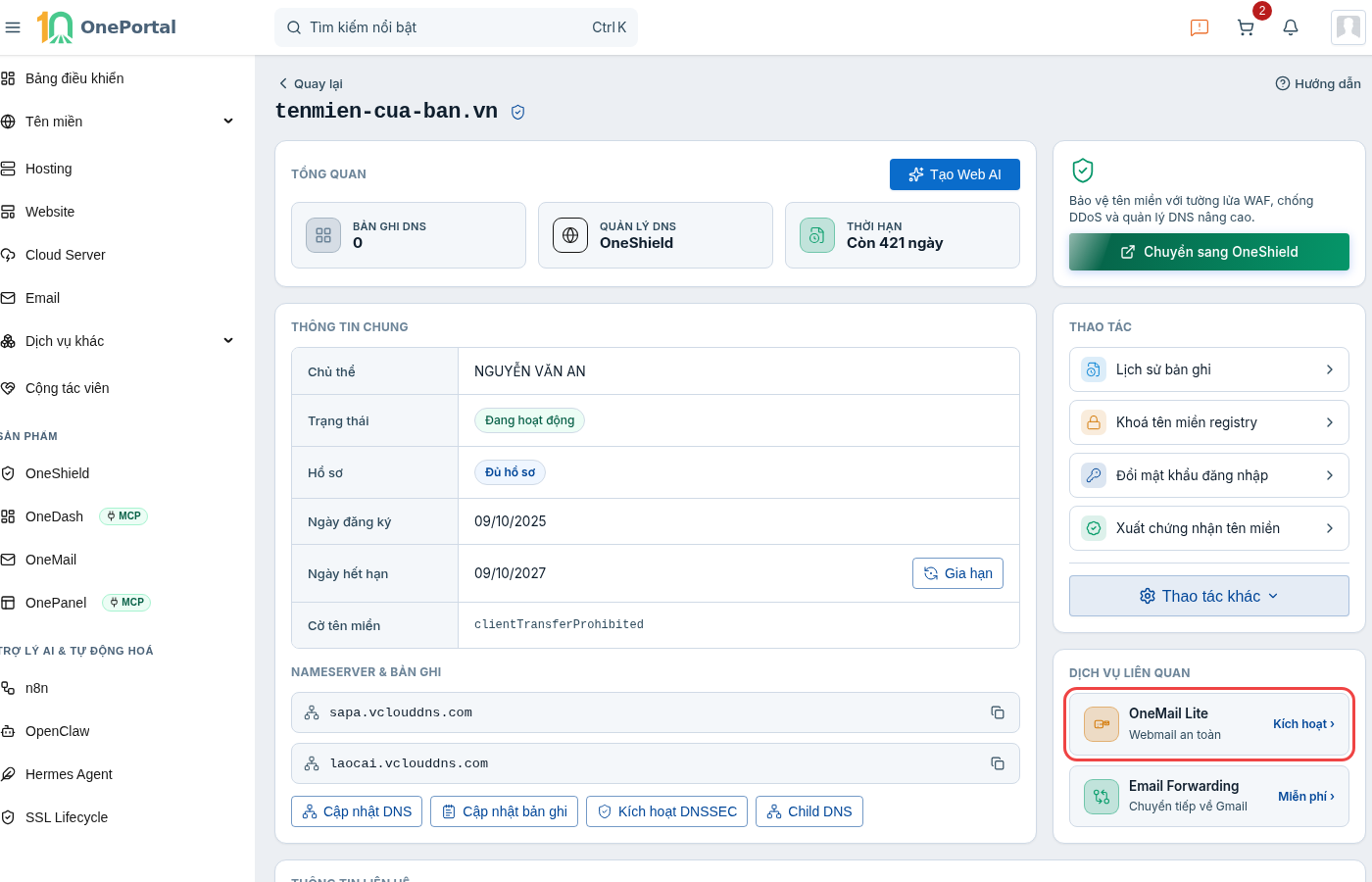Screen dimensions: 1372x882
Task: Open the shopping cart icon
Action: click(1246, 27)
